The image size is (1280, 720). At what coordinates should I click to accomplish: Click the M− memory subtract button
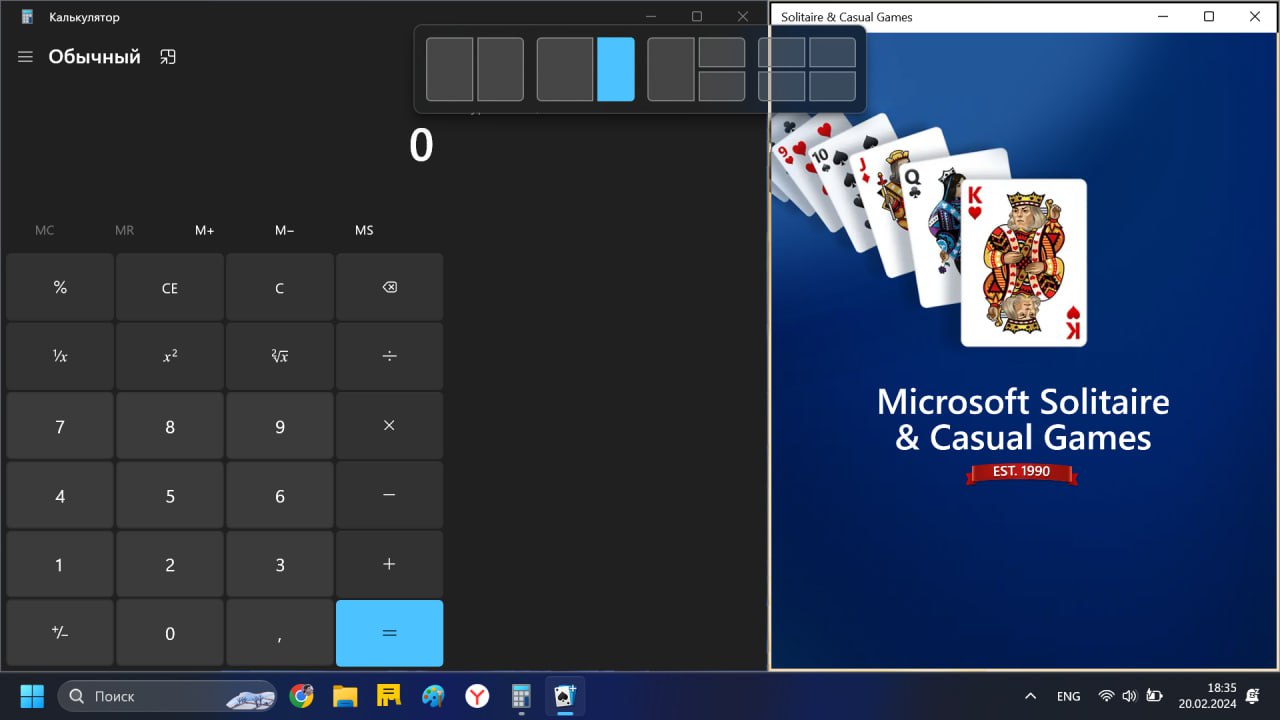point(284,230)
